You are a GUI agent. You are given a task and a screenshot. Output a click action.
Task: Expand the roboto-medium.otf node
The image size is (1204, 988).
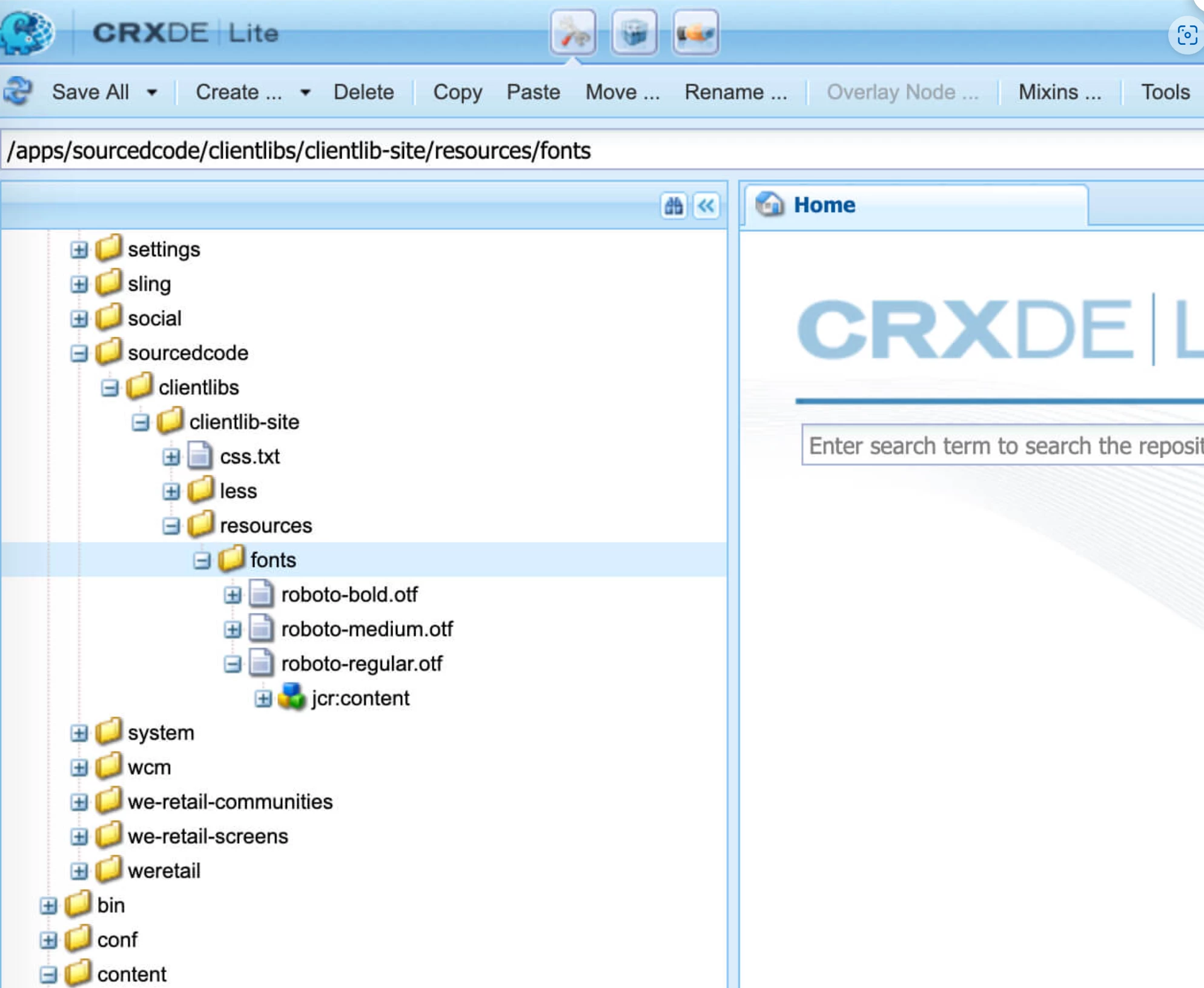(233, 630)
